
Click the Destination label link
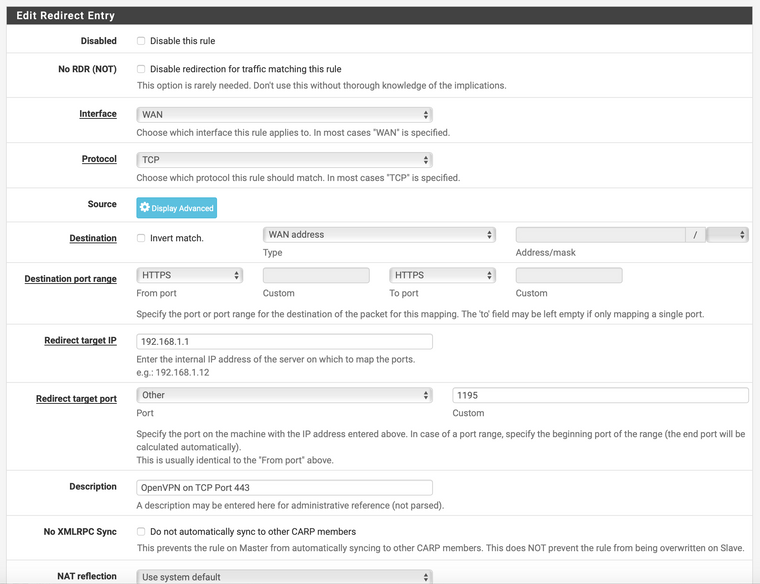(93, 238)
